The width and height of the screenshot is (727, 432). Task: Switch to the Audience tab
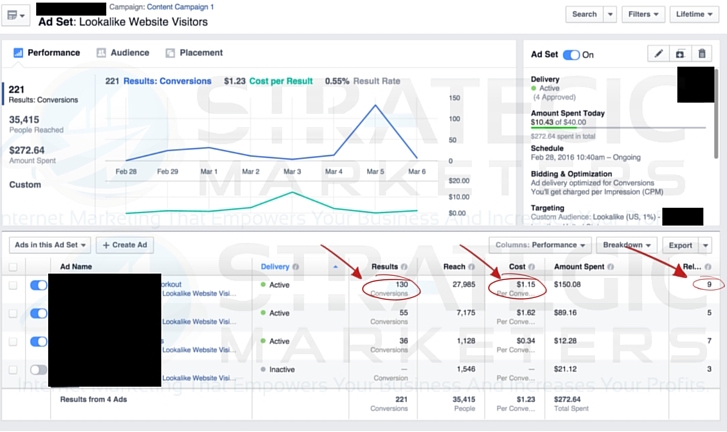[123, 53]
